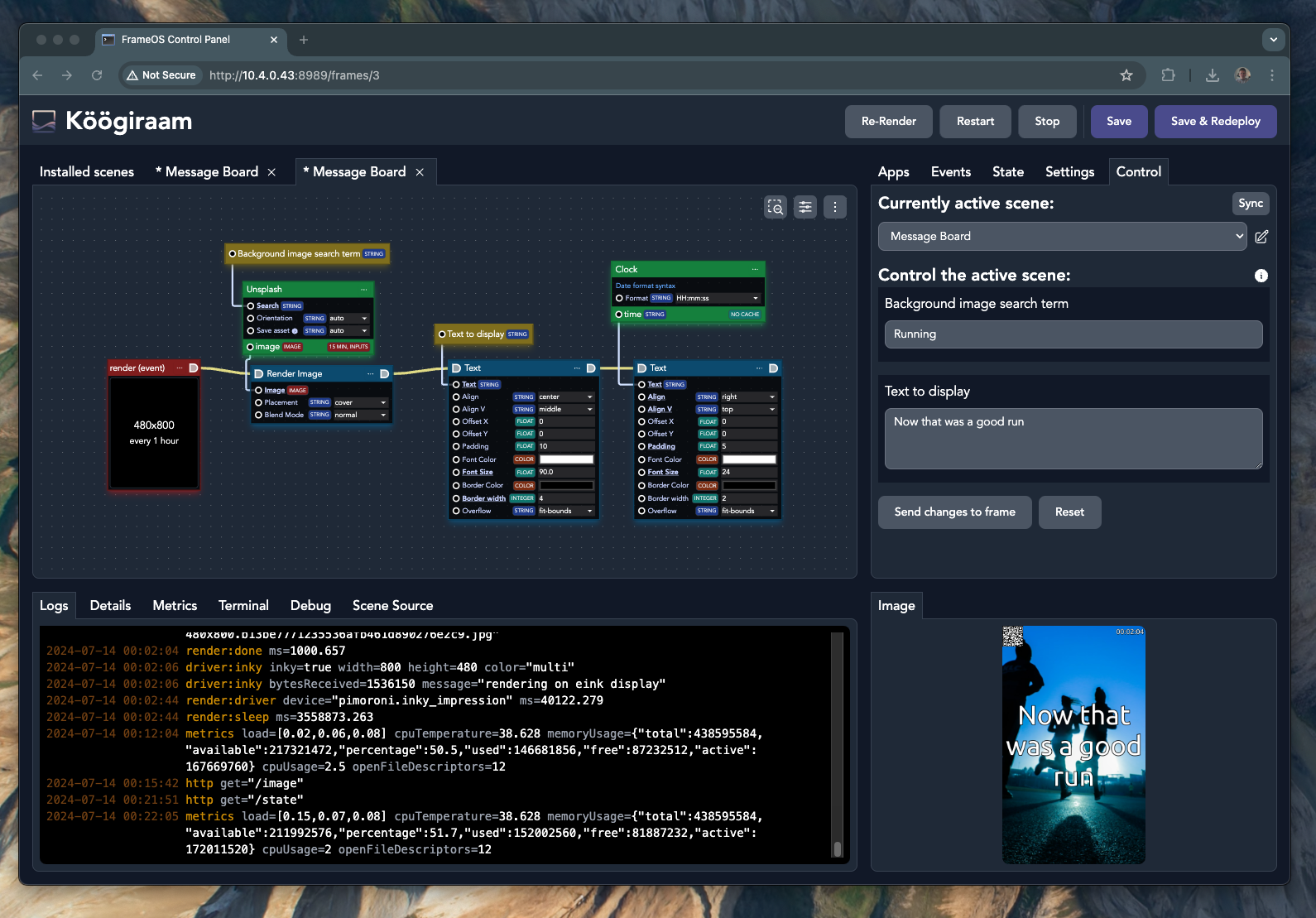The image size is (1316, 918).
Task: Switch to the Settings tab
Action: [x=1069, y=172]
